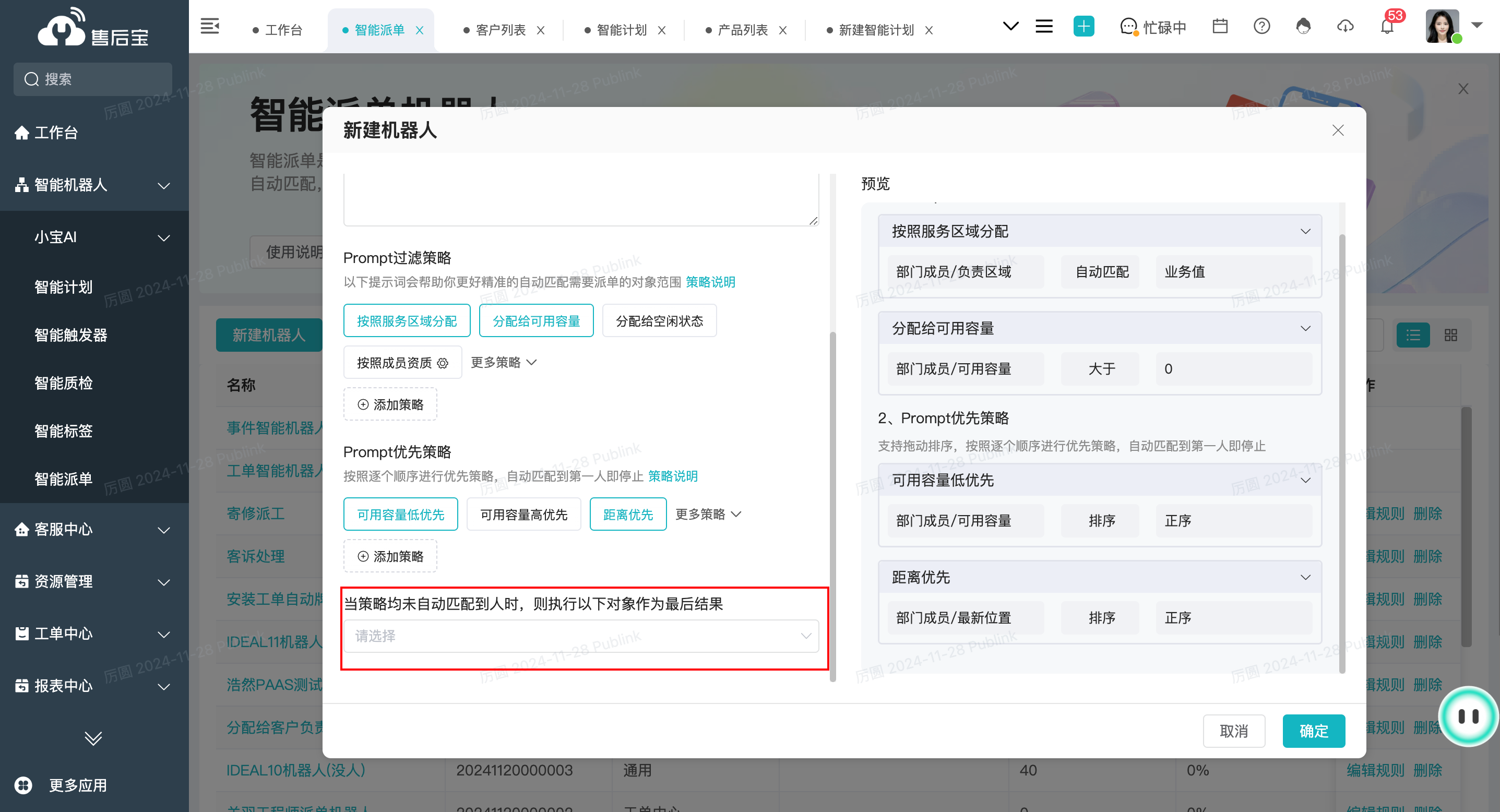The height and width of the screenshot is (812, 1500).
Task: Open the help question mark icon
Action: 1262,26
